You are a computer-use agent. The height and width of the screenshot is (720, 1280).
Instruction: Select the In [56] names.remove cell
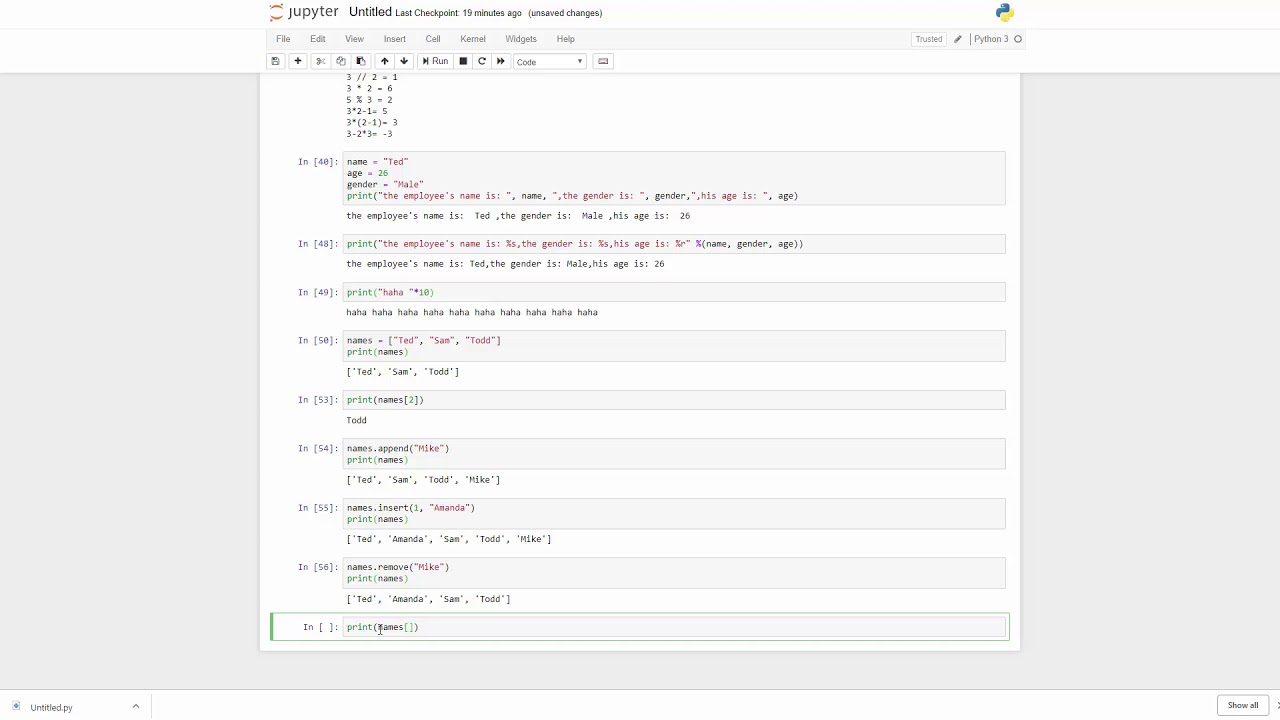pos(674,573)
